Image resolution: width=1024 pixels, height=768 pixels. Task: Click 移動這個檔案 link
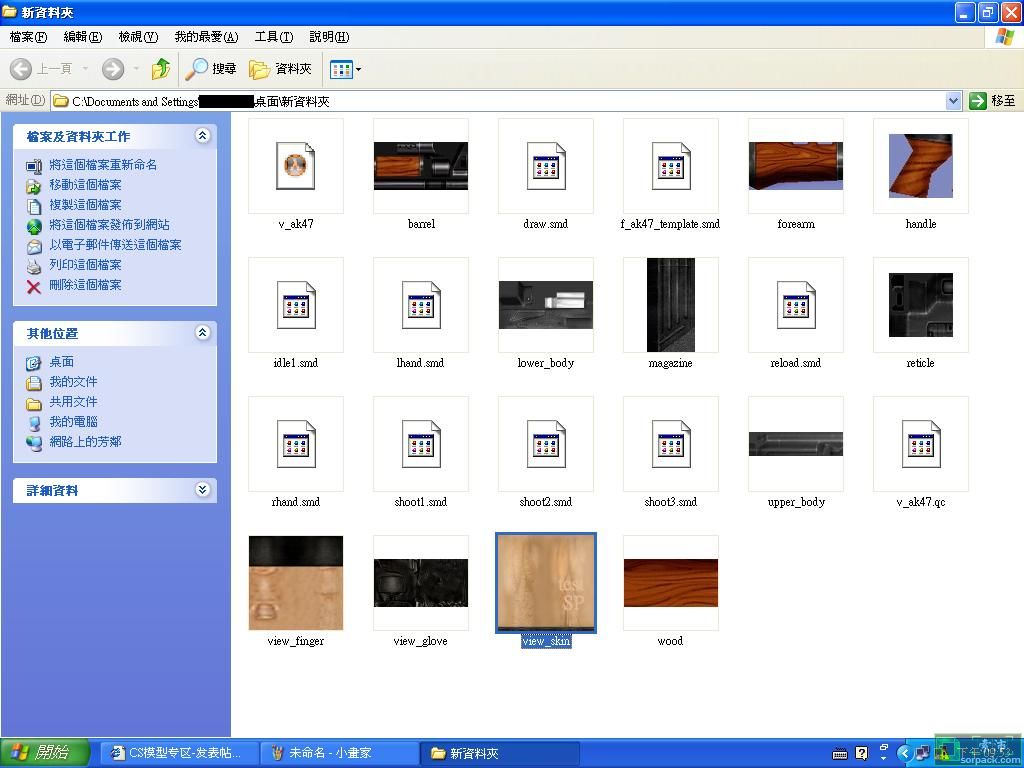click(x=86, y=185)
